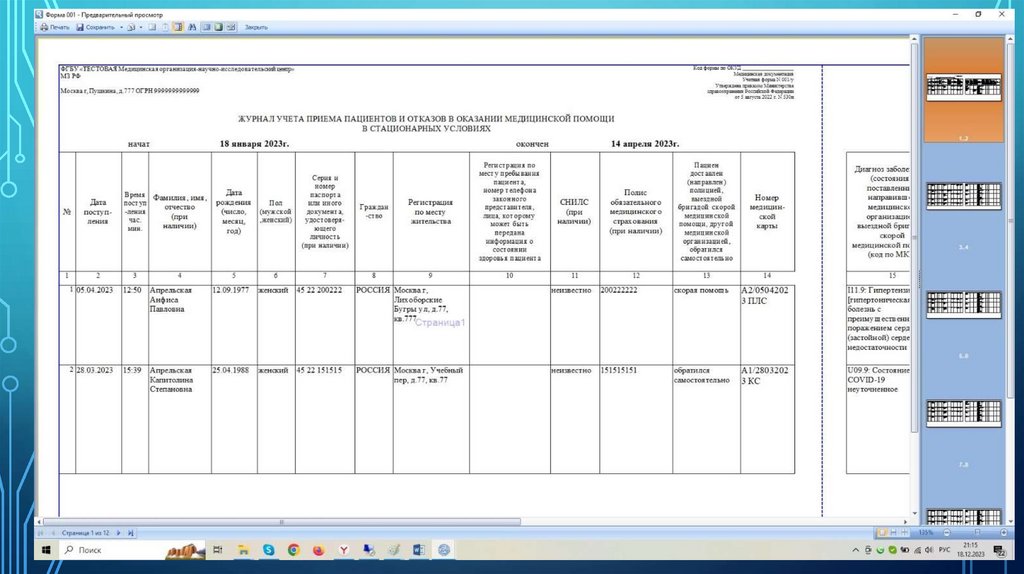Click the vertical scrollbar of the preview

tap(914, 238)
